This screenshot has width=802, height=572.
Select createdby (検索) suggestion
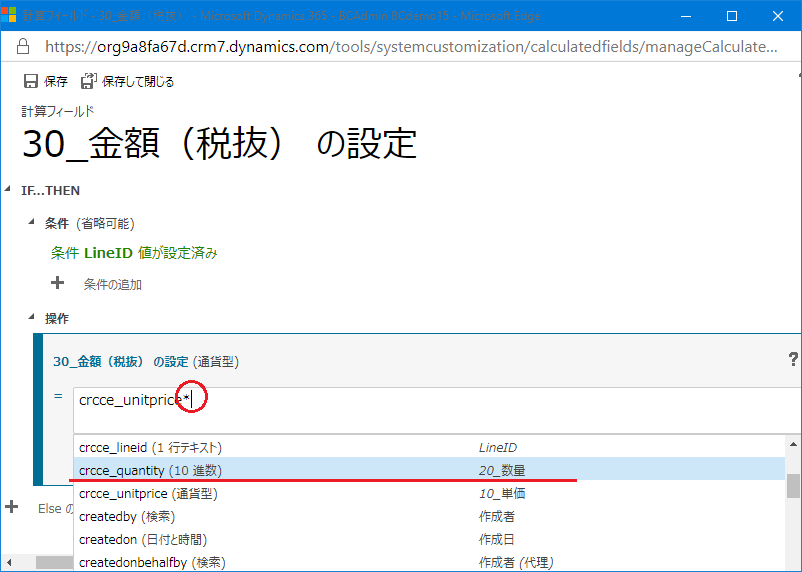429,516
